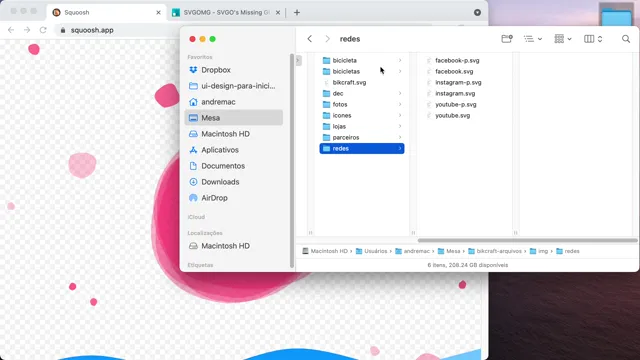Click the new folder toolbar icon

pos(507,39)
